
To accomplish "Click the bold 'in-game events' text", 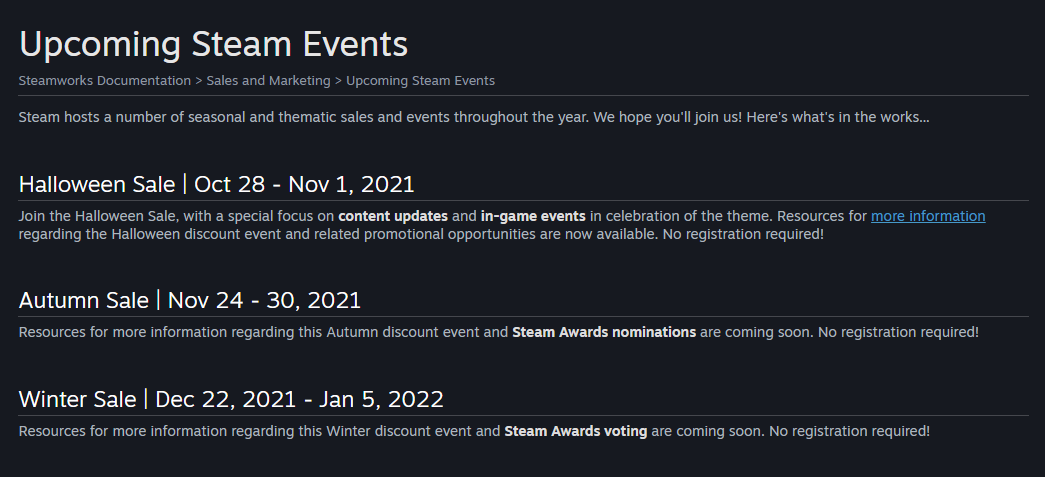I will point(533,217).
